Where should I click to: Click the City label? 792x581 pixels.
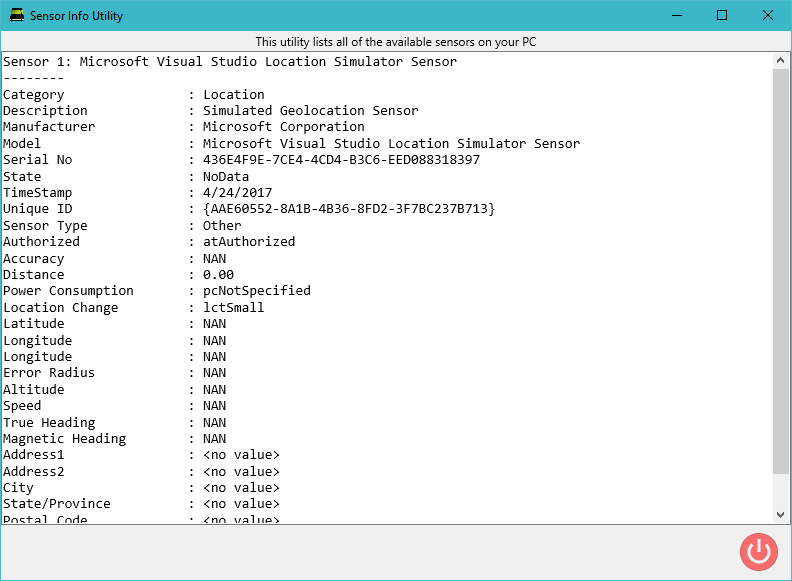click(x=18, y=488)
